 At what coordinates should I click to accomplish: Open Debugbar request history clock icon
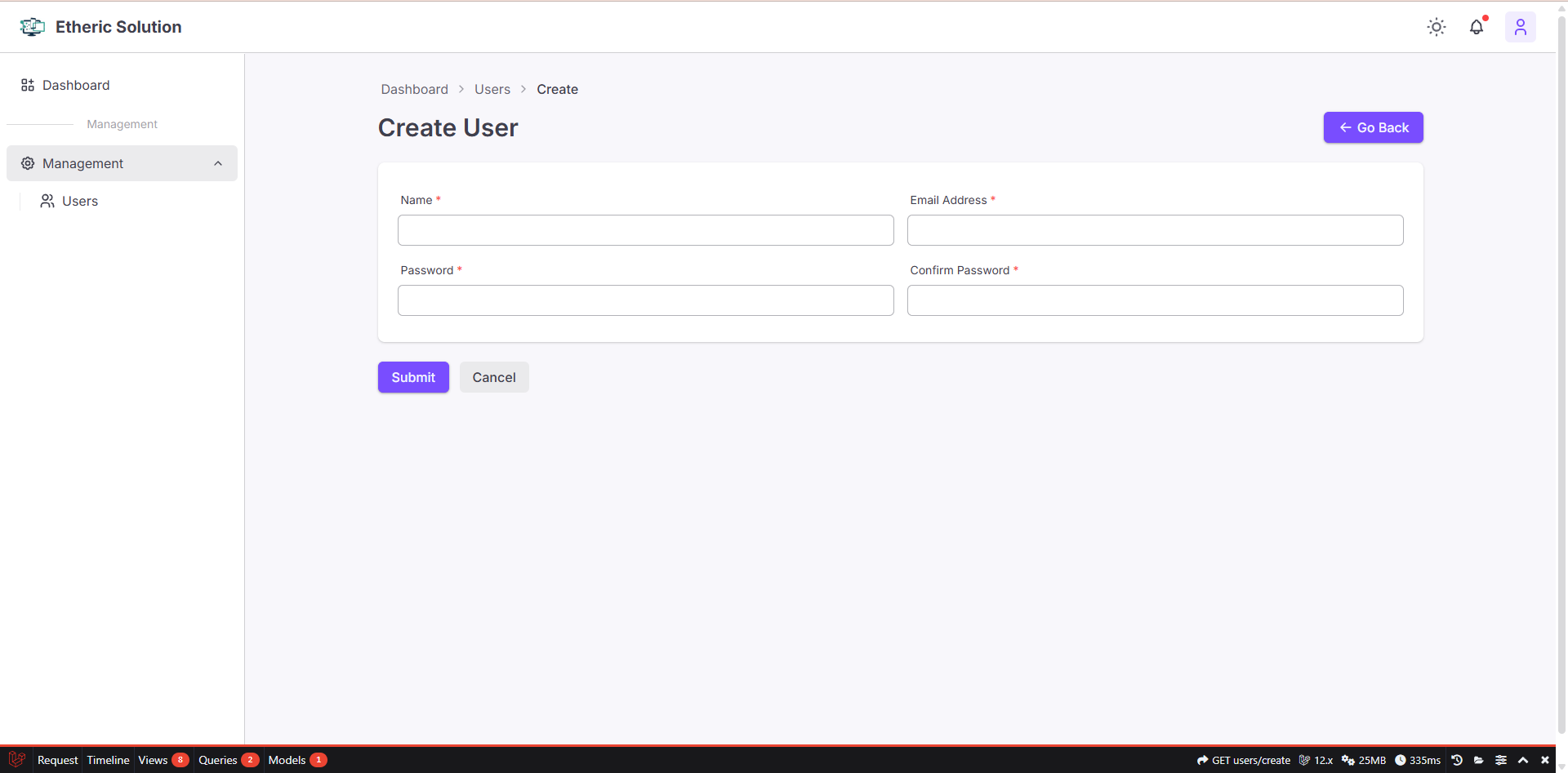(1458, 760)
